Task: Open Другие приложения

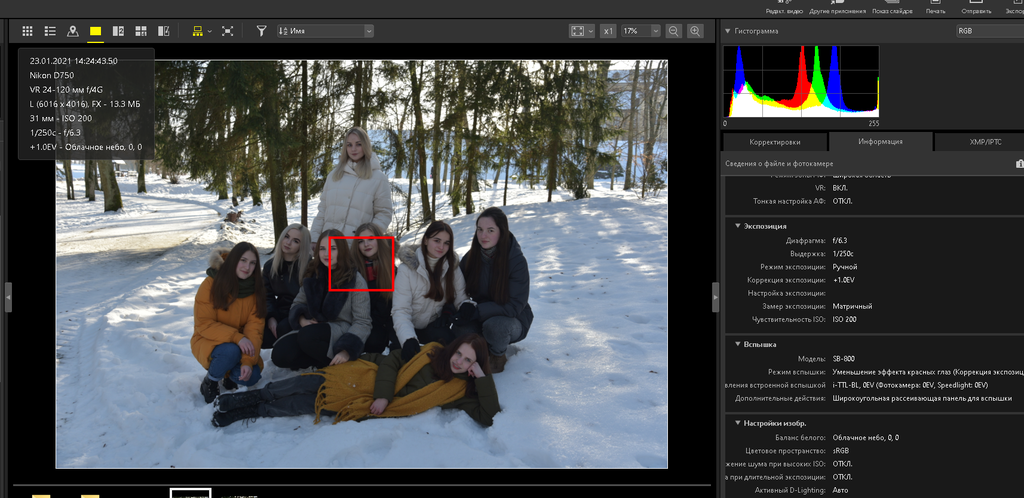Action: pyautogui.click(x=837, y=7)
